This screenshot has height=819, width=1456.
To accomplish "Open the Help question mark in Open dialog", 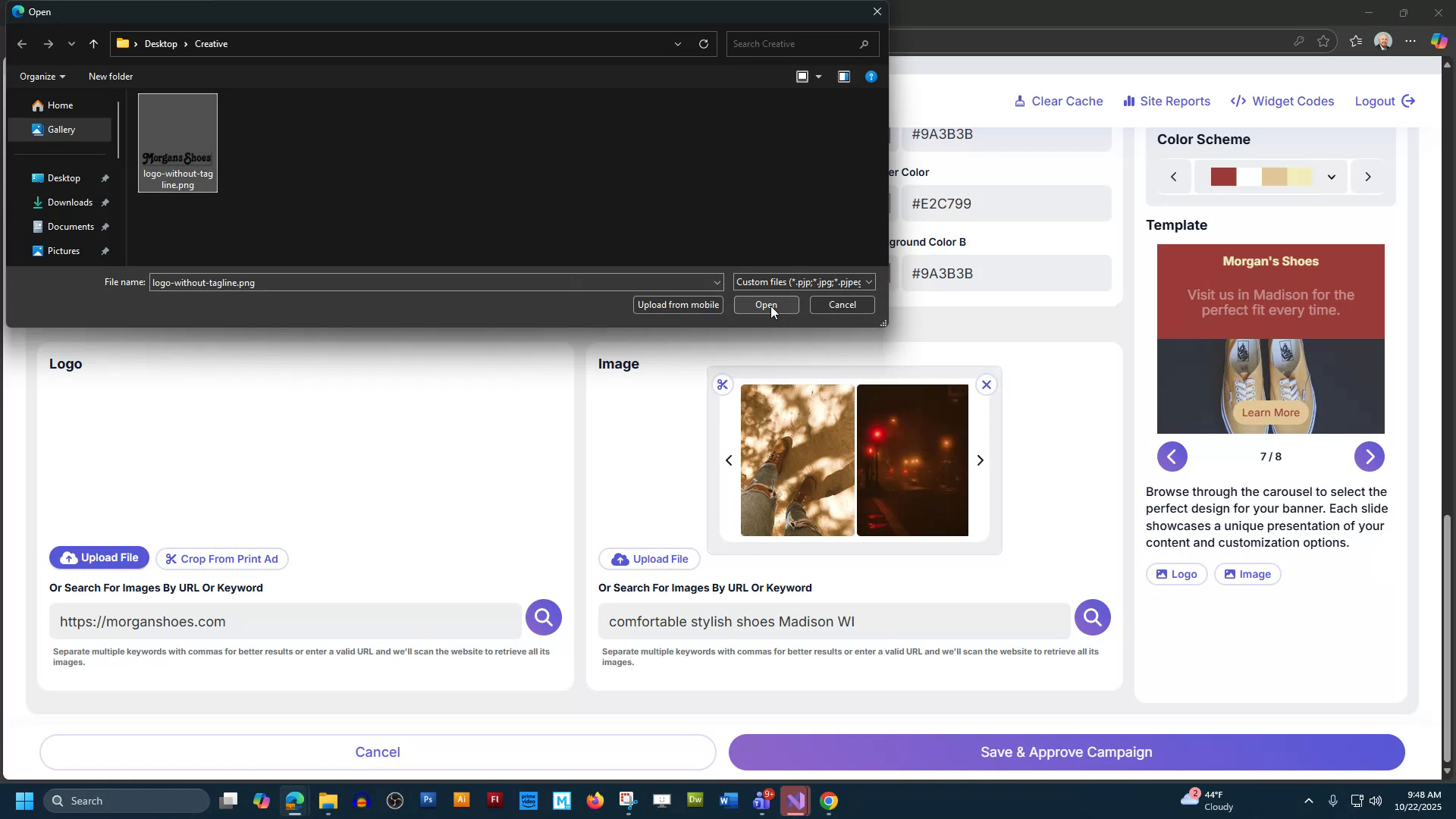I will (x=871, y=76).
